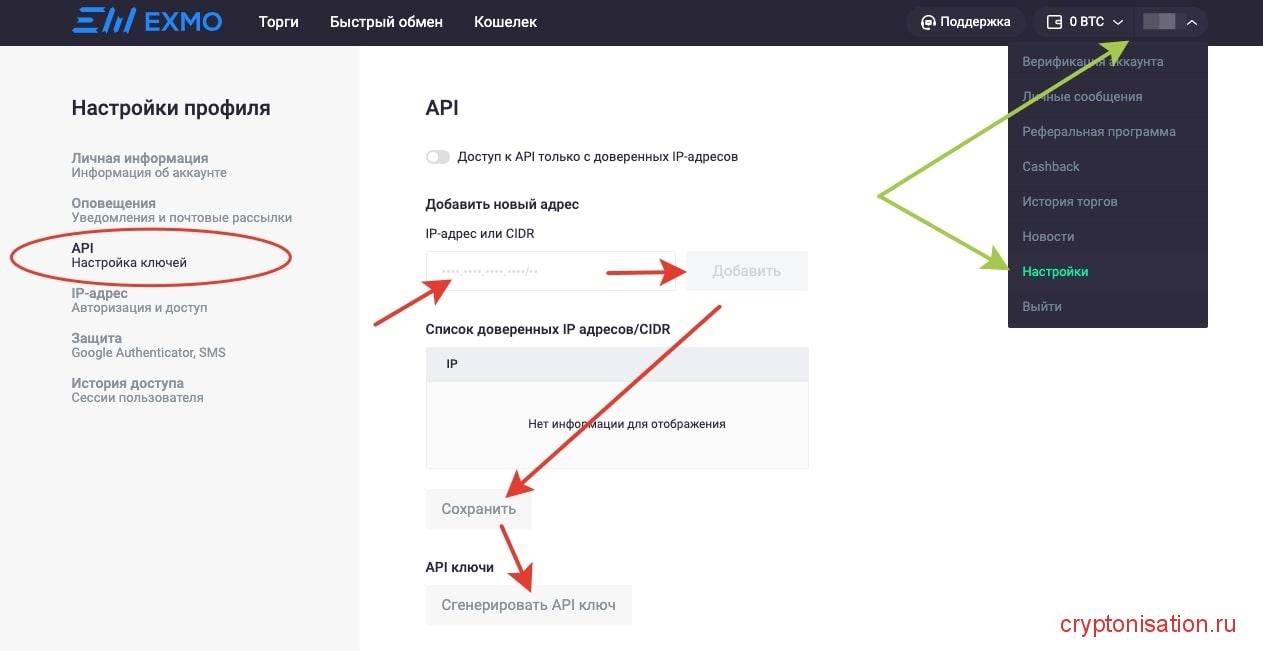
Task: Click Сгенерировать API ключ
Action: 528,604
